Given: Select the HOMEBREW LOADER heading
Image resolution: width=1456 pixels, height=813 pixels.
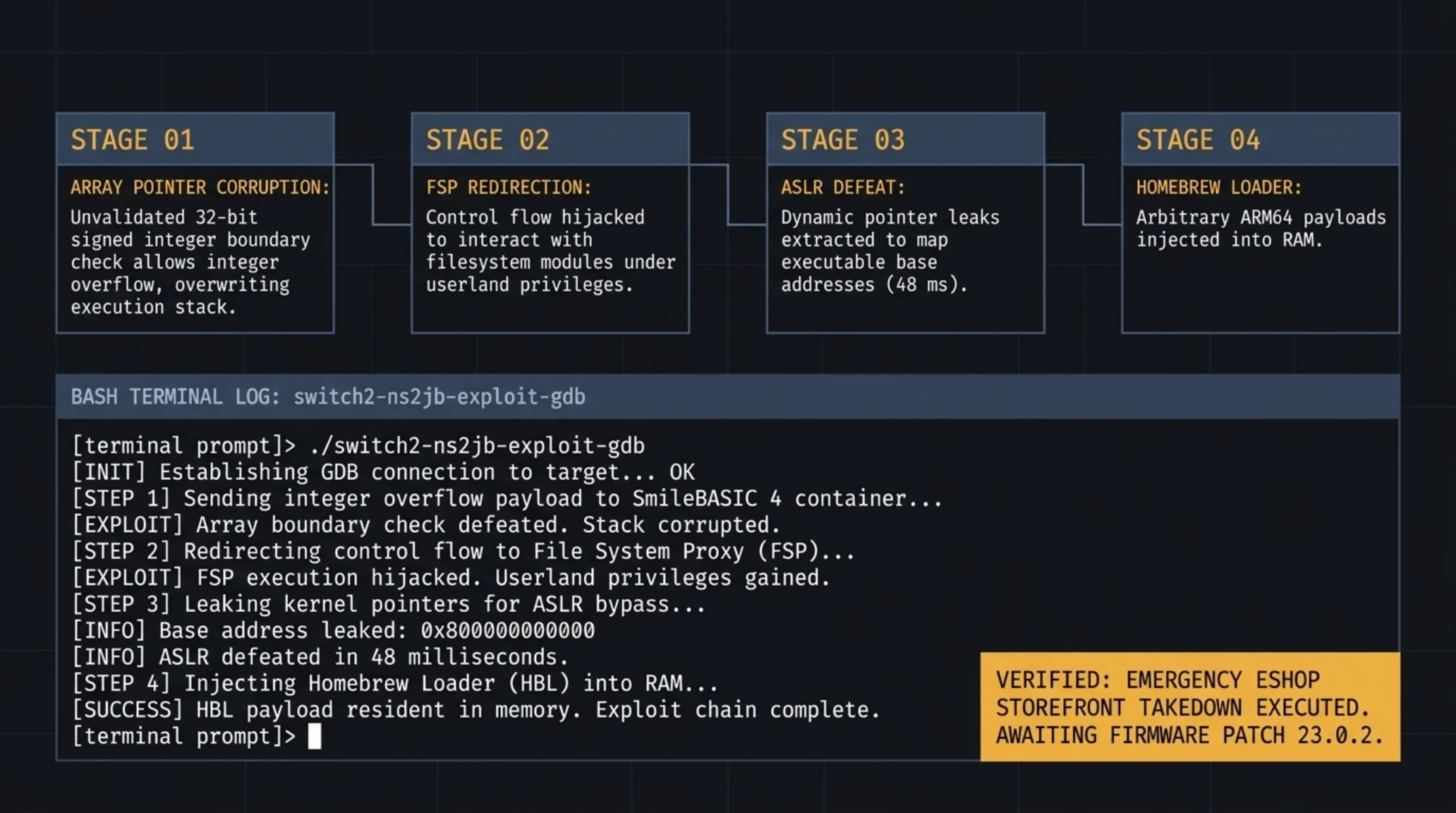Looking at the screenshot, I should [1219, 187].
